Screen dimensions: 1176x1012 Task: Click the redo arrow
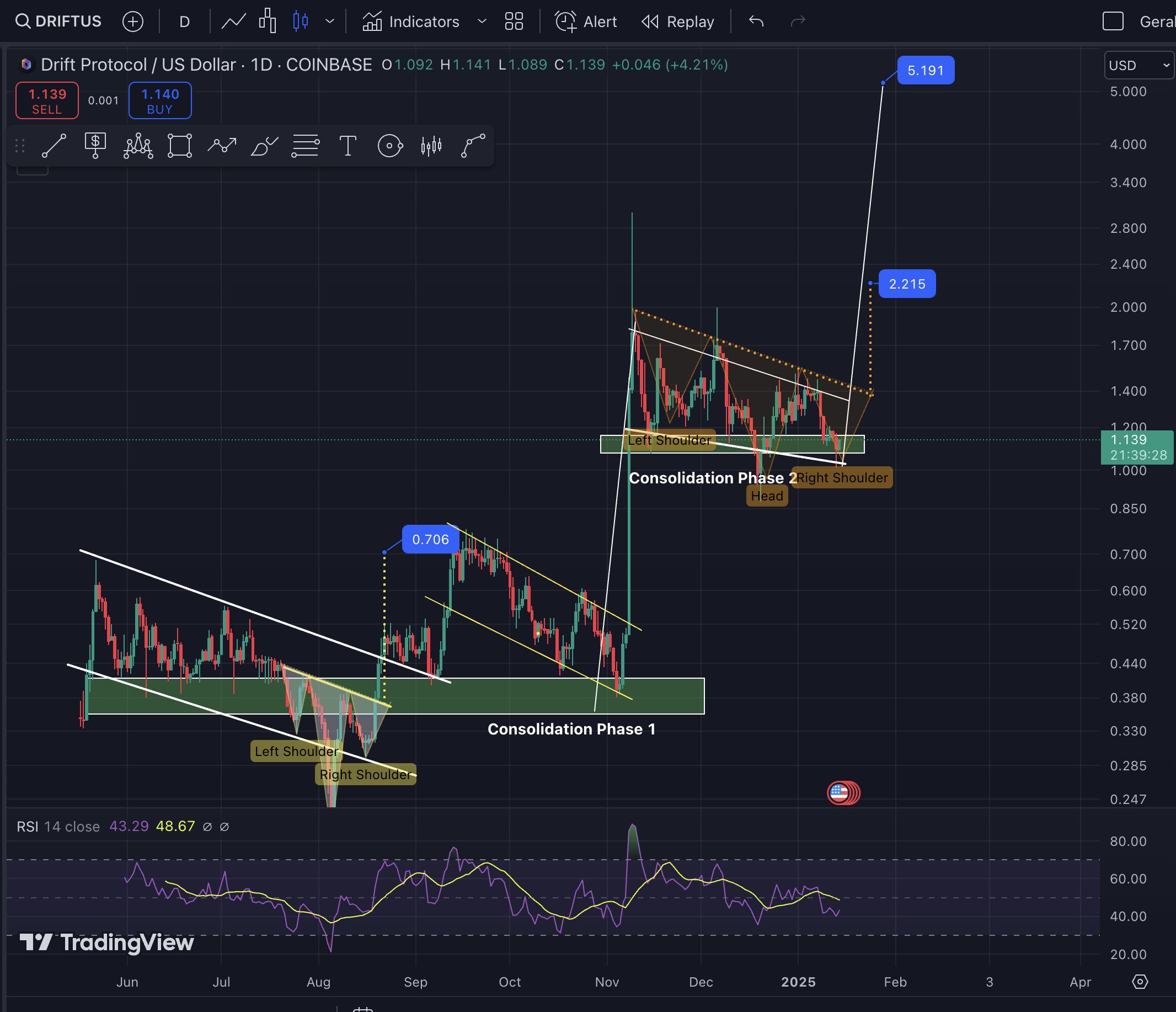798,22
